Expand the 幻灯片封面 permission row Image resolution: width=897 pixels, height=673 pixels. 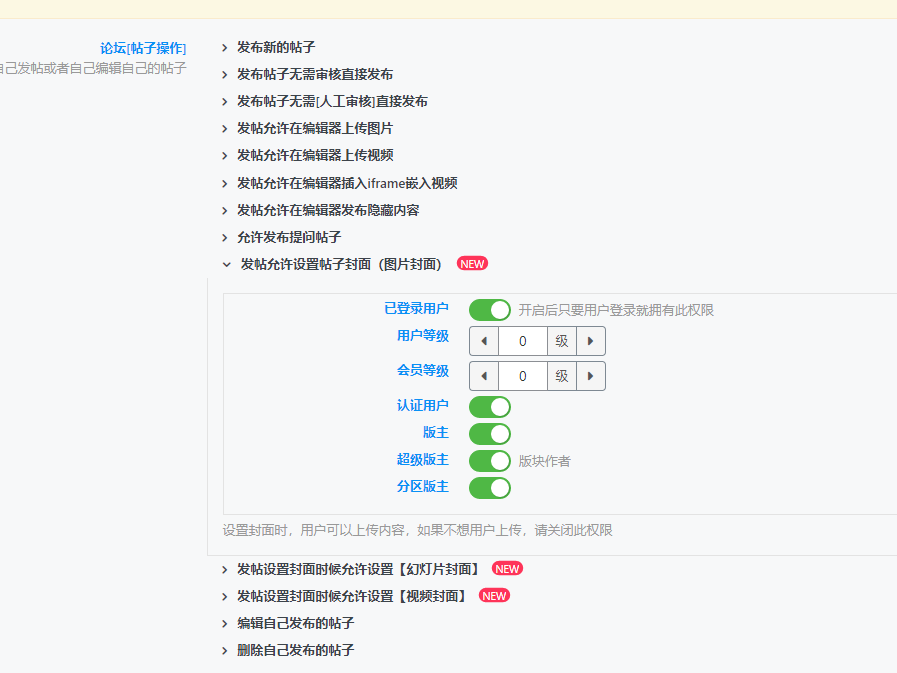click(x=357, y=569)
